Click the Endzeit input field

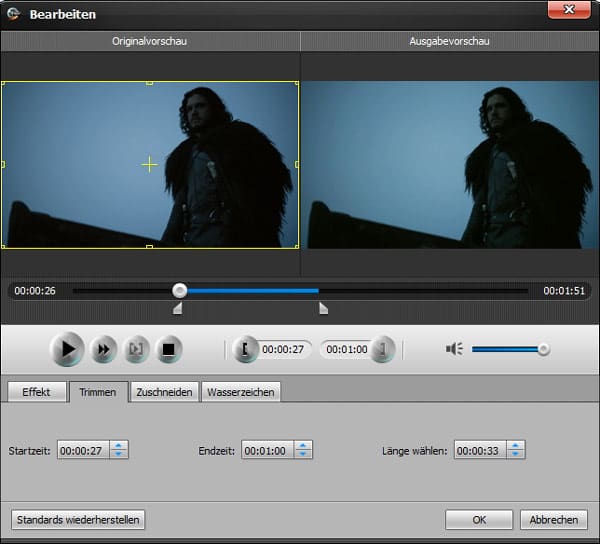[x=267, y=450]
